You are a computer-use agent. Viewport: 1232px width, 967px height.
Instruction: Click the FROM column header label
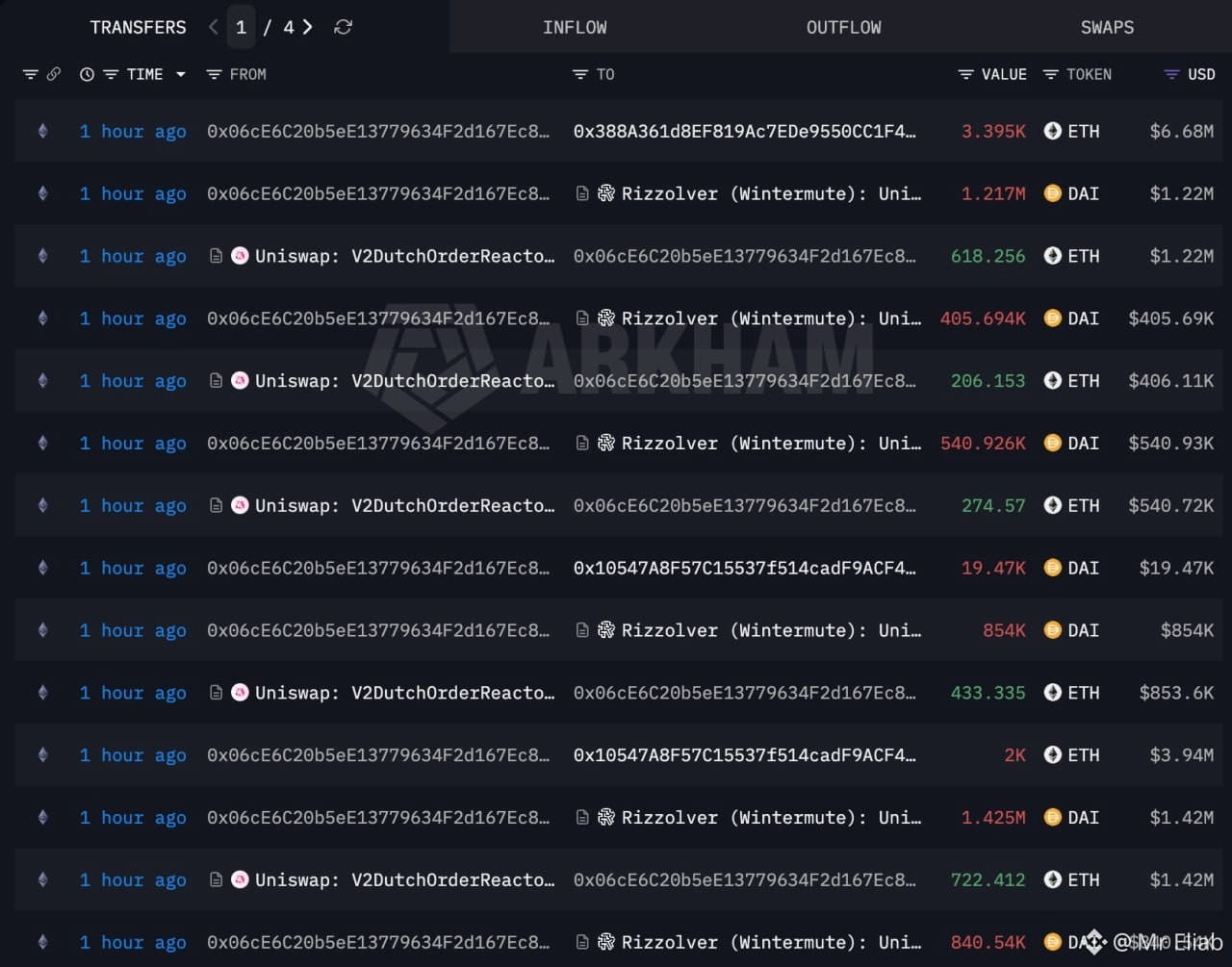point(247,74)
